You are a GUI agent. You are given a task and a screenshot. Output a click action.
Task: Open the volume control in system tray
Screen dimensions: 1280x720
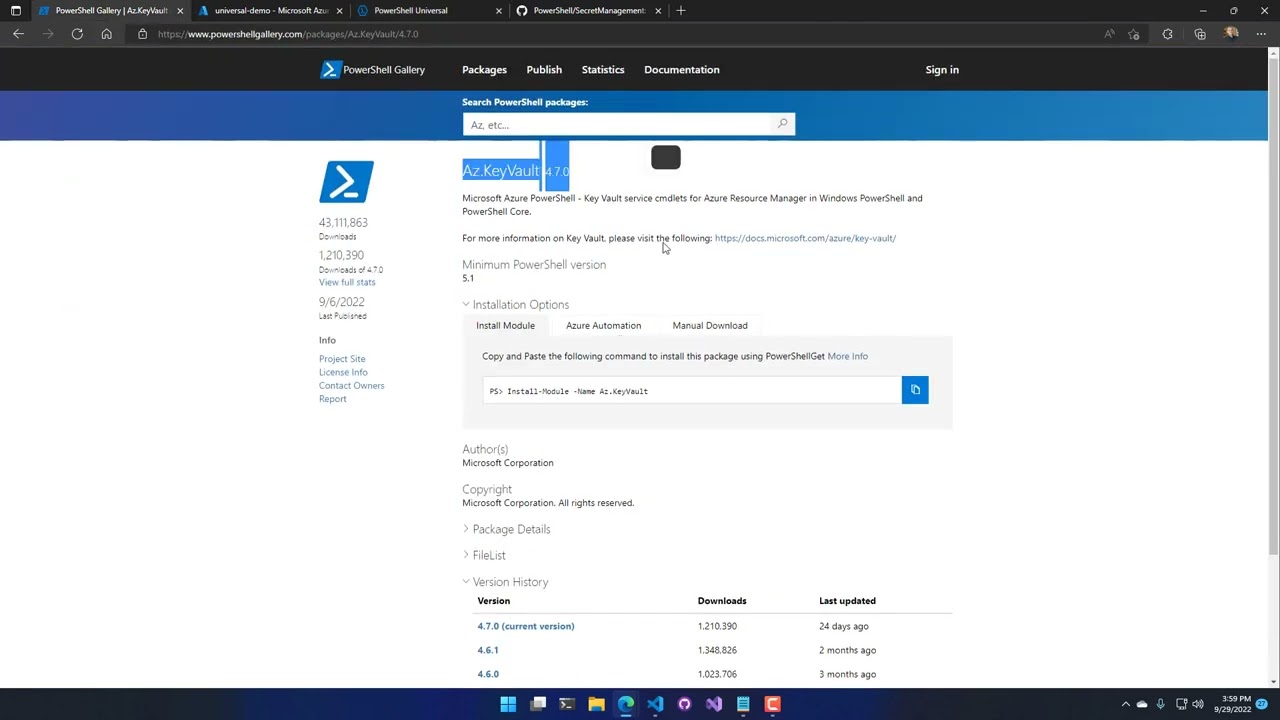pyautogui.click(x=1198, y=704)
